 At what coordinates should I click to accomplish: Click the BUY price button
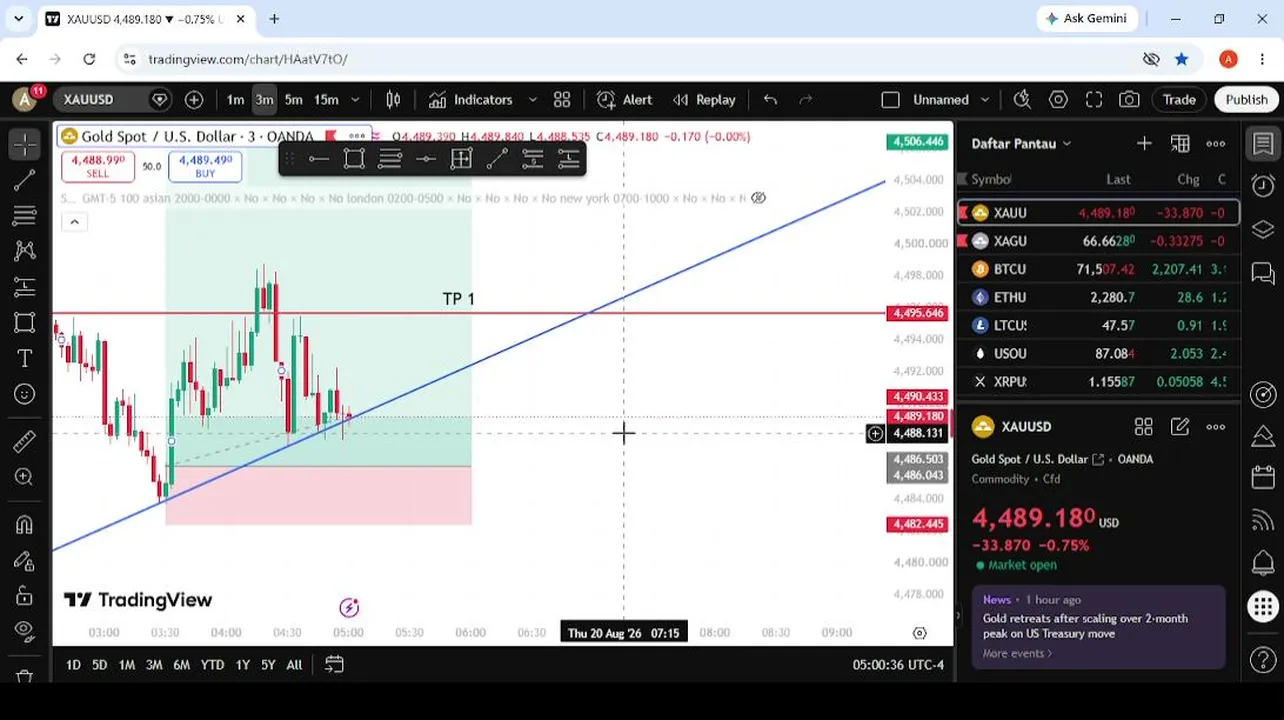coord(205,166)
